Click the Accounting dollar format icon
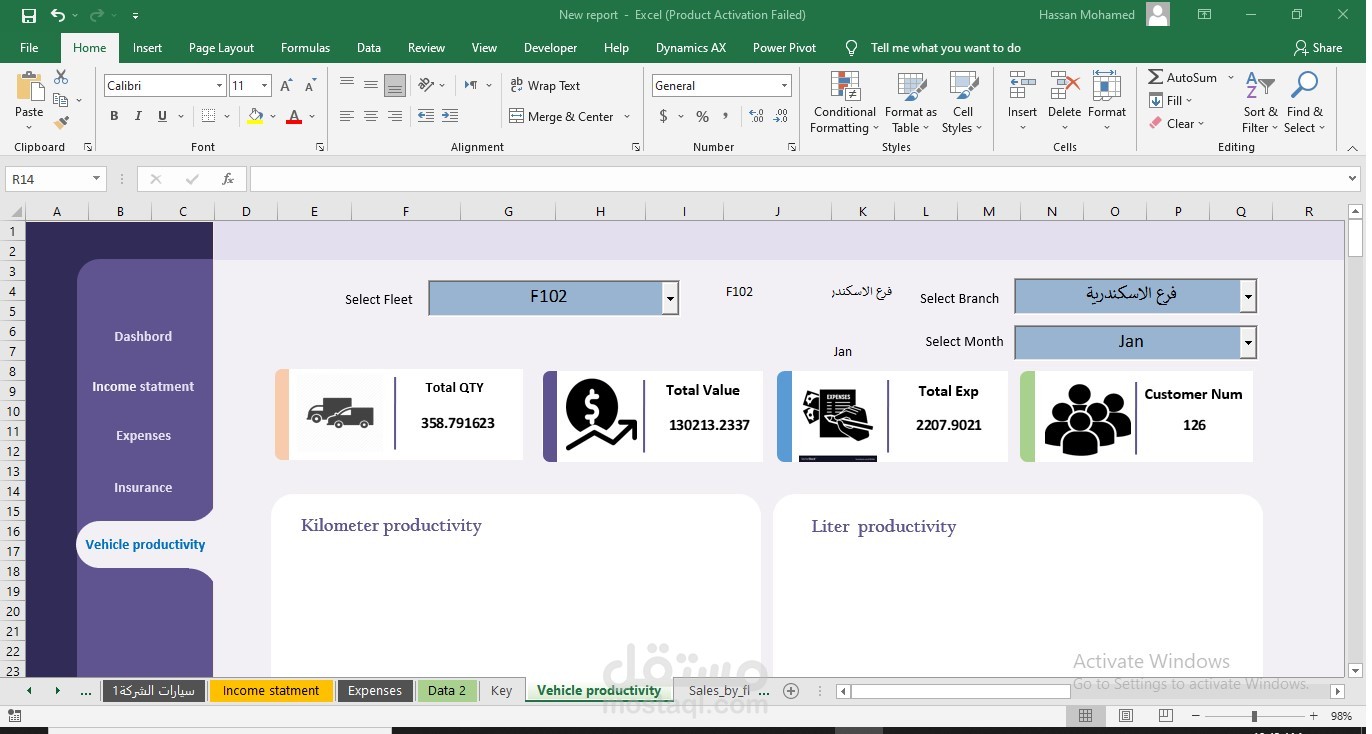Image resolution: width=1372 pixels, height=734 pixels. pos(663,116)
